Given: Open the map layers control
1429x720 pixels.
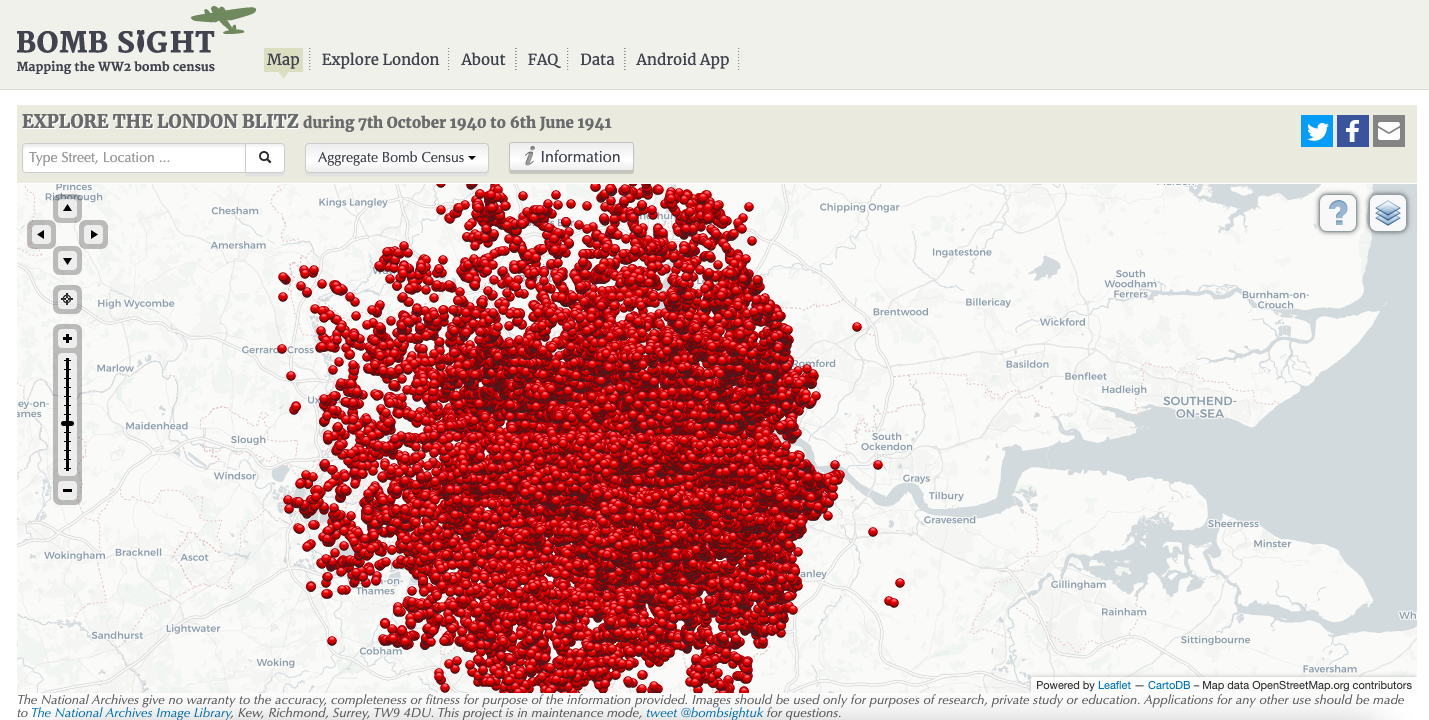Looking at the screenshot, I should pyautogui.click(x=1388, y=213).
